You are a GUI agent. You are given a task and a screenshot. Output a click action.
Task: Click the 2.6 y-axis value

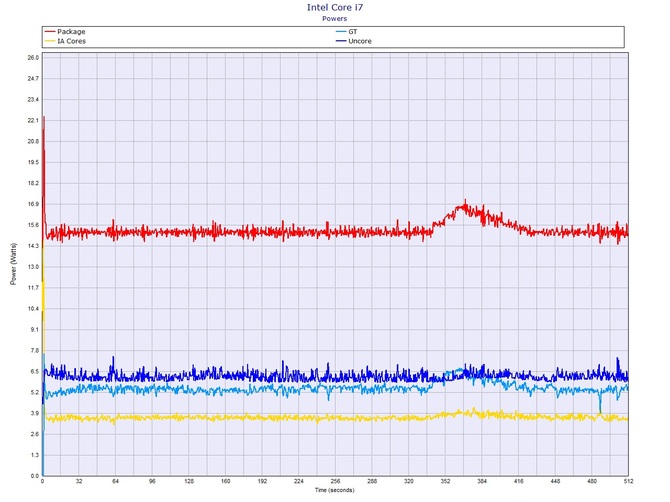click(35, 434)
